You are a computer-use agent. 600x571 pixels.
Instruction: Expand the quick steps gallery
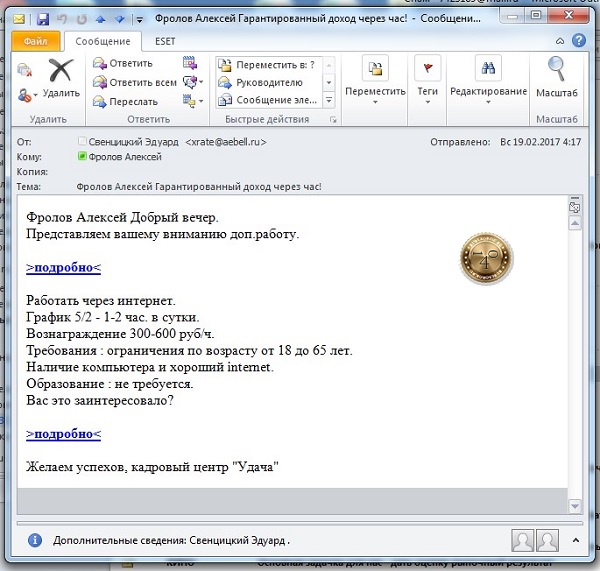click(x=329, y=100)
